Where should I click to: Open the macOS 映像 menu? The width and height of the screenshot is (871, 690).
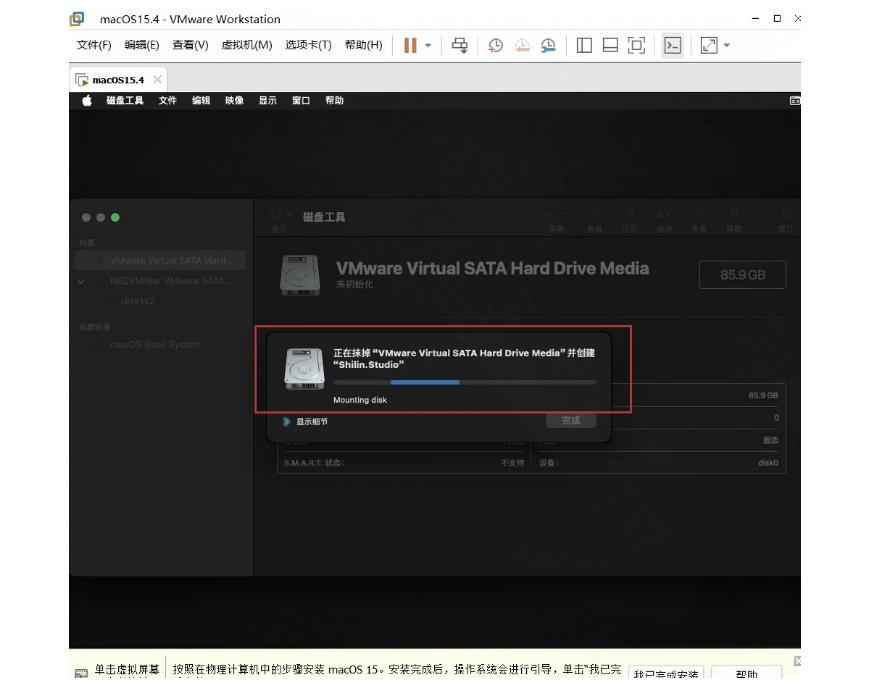[x=234, y=101]
